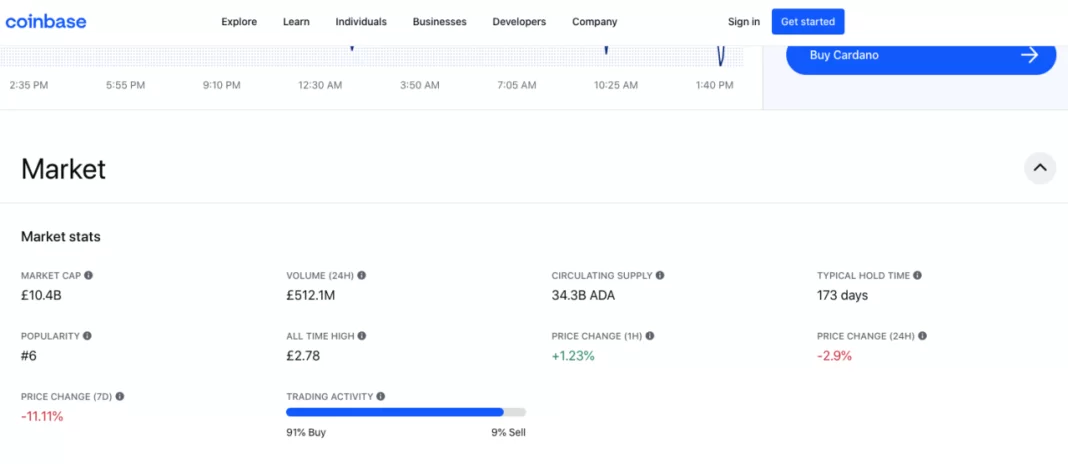This screenshot has height=464, width=1068.
Task: Open the Businesses navigation menu
Action: click(x=439, y=22)
